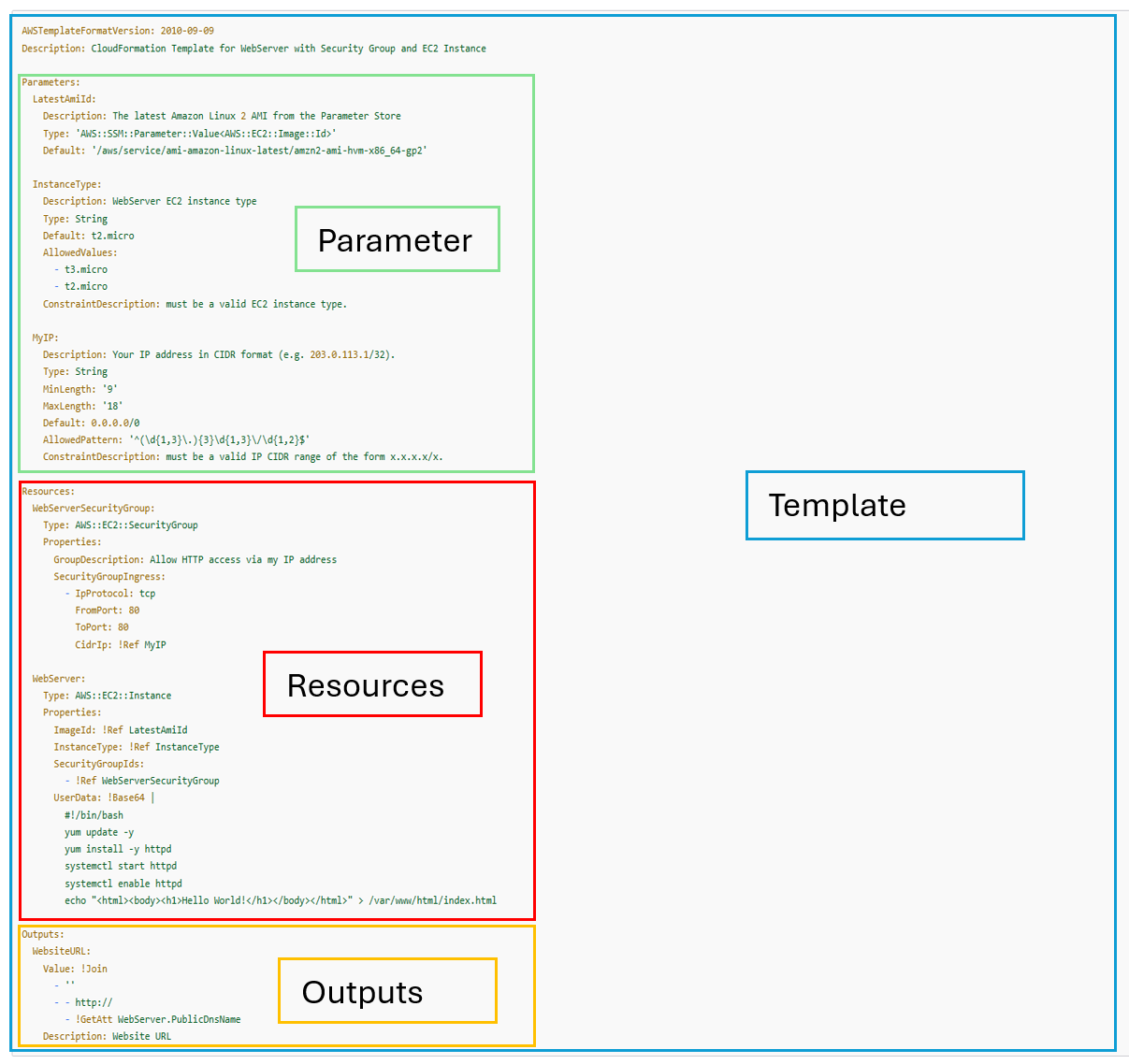The height and width of the screenshot is (1064, 1129).
Task: Select the t3.micro allowed value
Action: pos(85,269)
